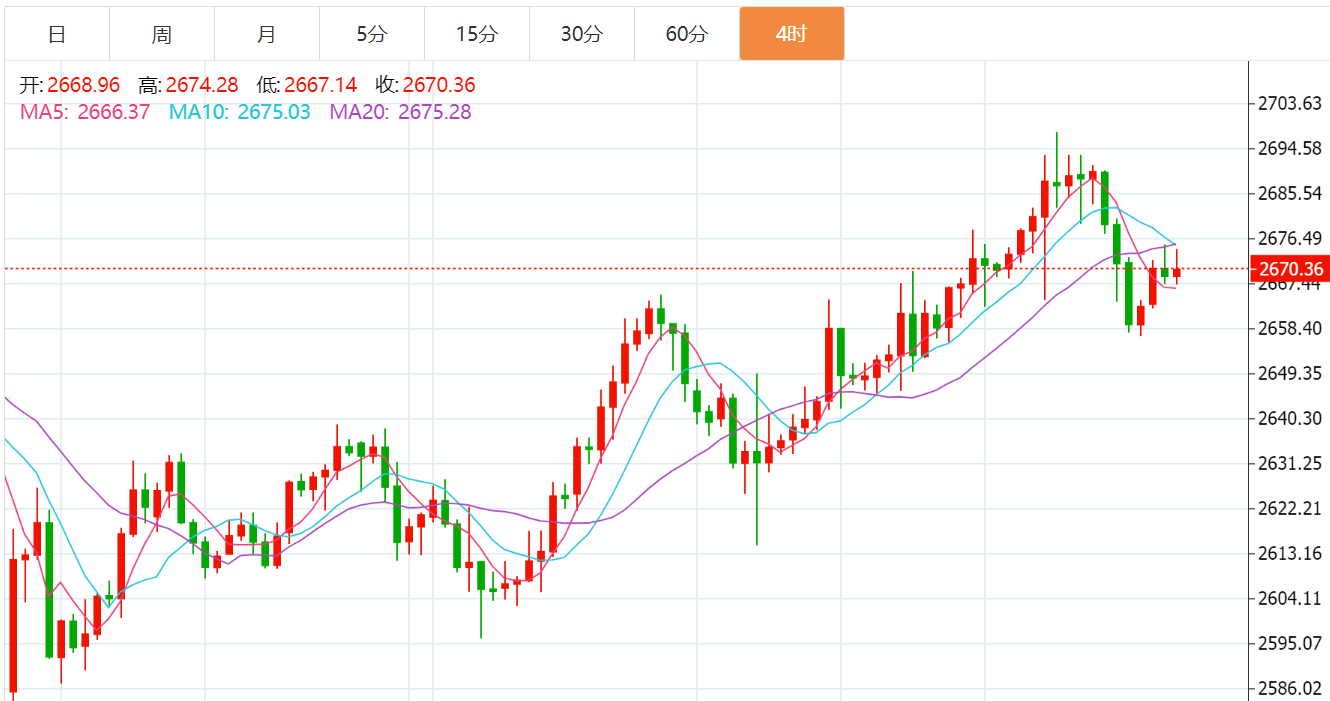Image resolution: width=1330 pixels, height=701 pixels.
Task: Select the MA20: 2675.28 indicator label
Action: [x=401, y=112]
